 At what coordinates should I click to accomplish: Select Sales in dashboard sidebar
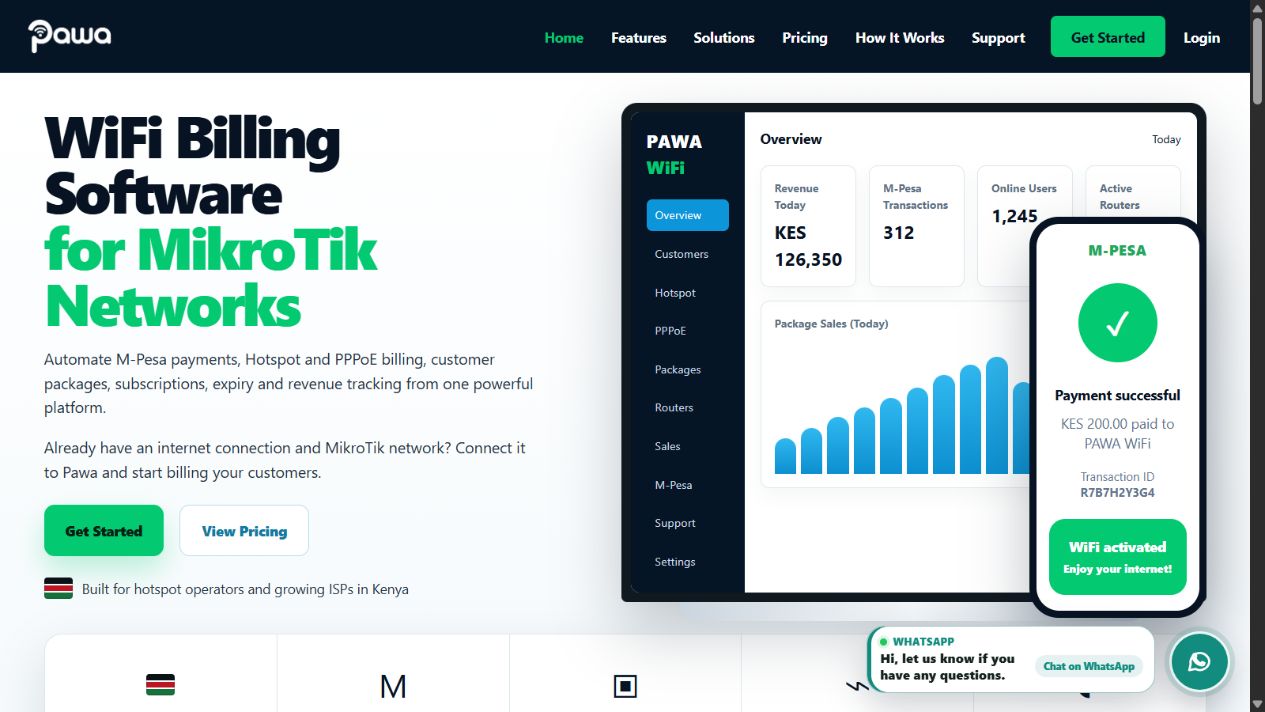[668, 446]
